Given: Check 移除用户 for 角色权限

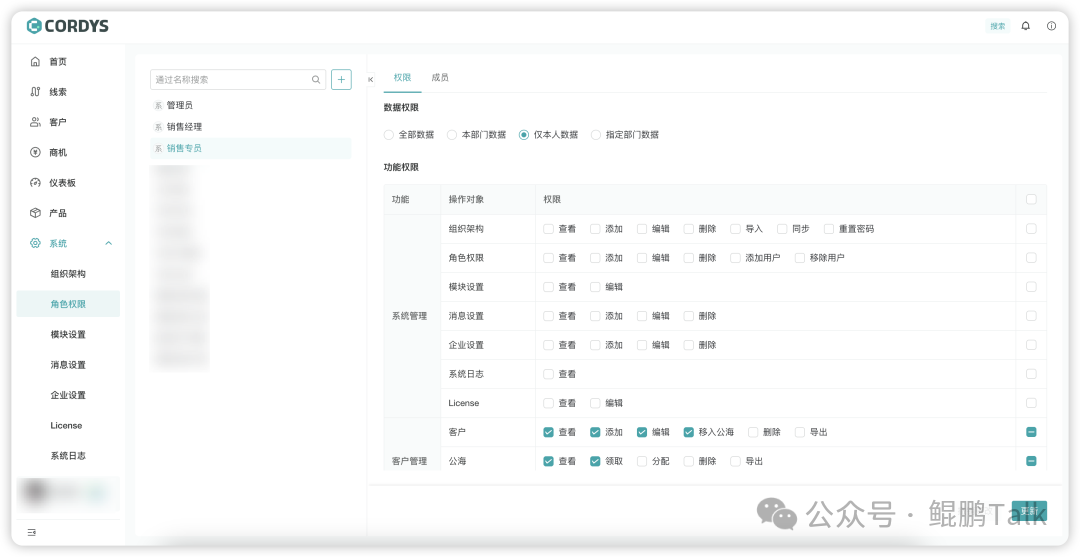Looking at the screenshot, I should click(x=800, y=258).
